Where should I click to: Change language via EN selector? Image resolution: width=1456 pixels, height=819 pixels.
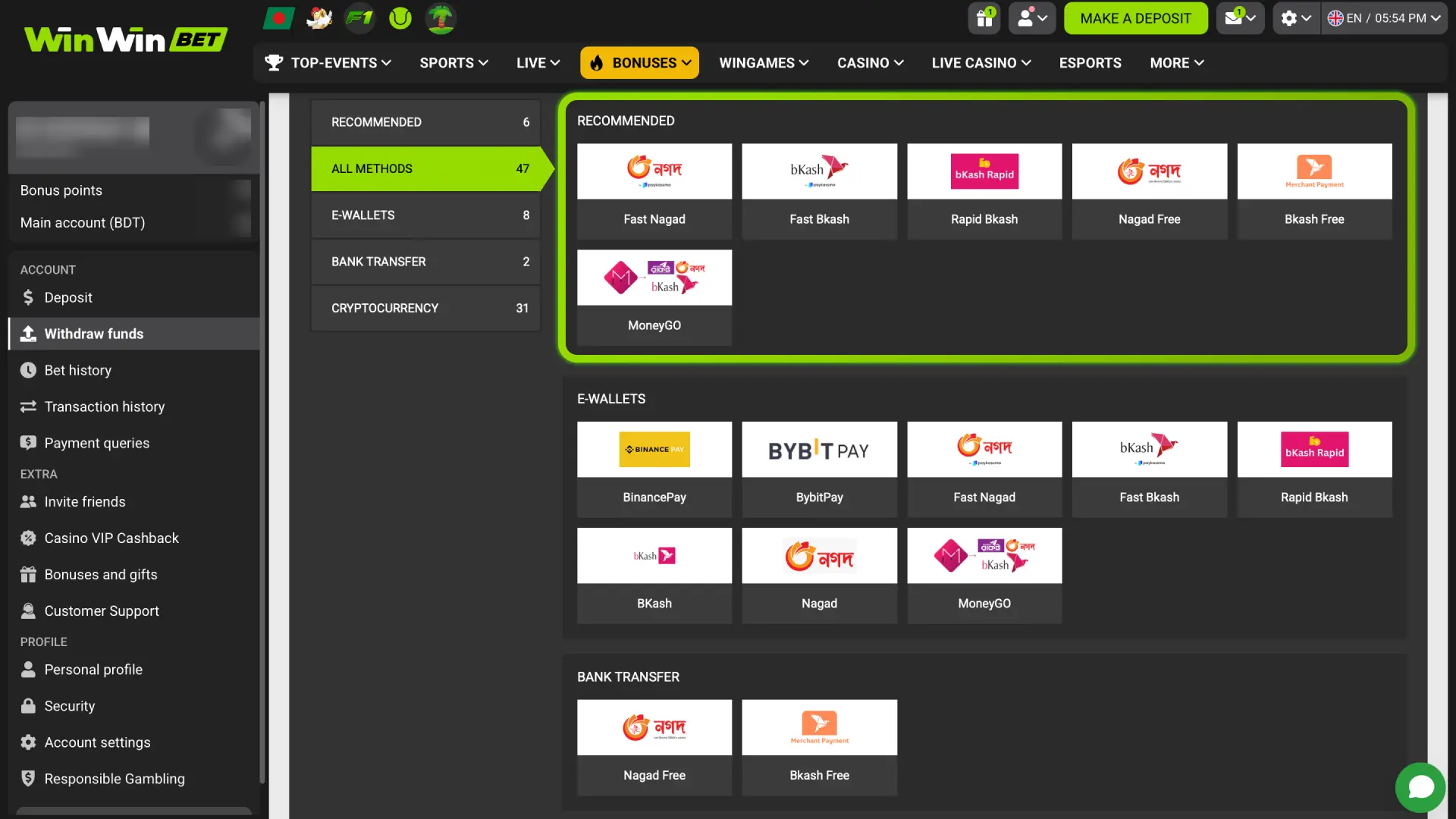(x=1384, y=18)
